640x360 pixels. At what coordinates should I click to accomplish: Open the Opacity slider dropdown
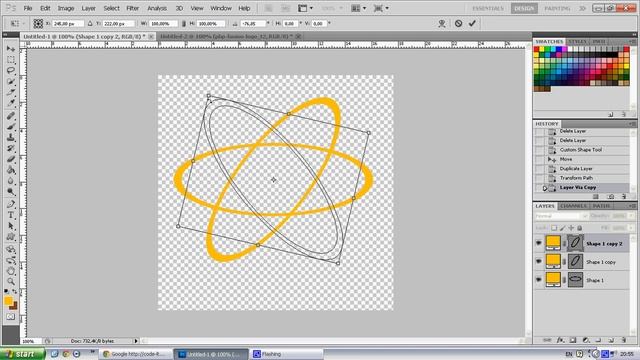pyautogui.click(x=631, y=216)
